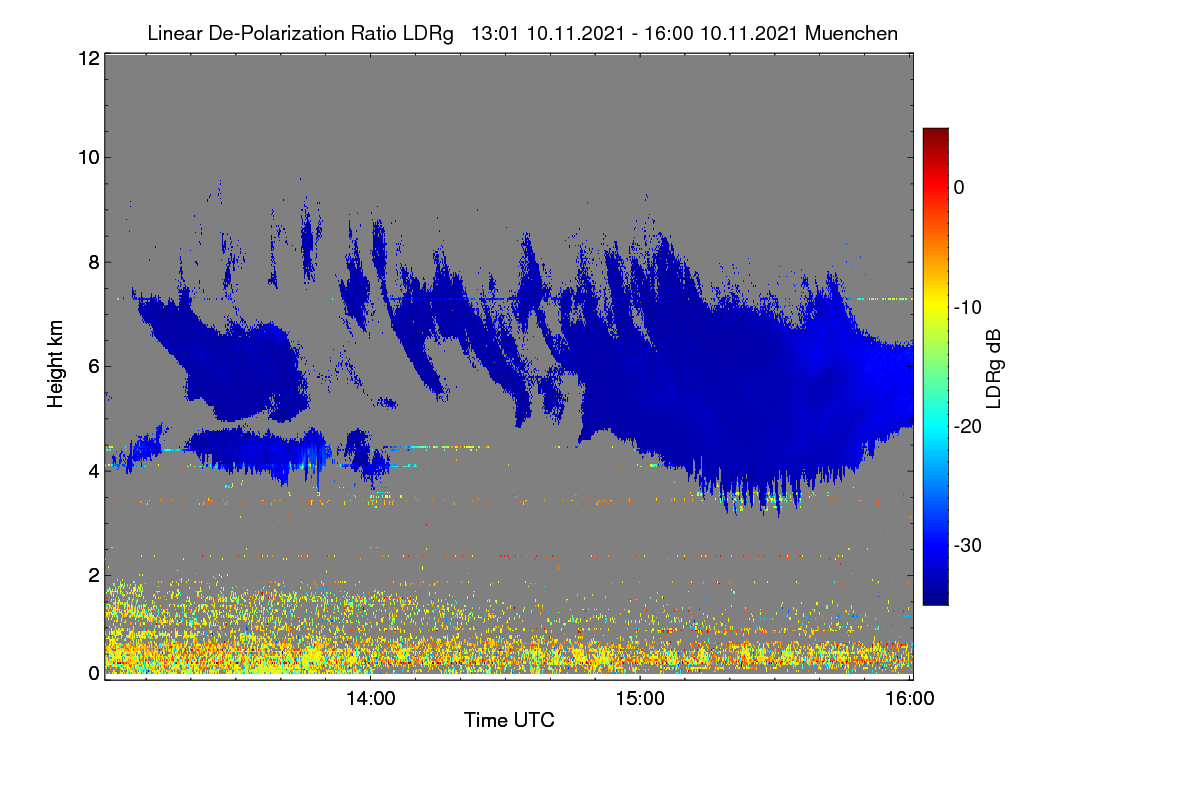The width and height of the screenshot is (1200, 800).
Task: Click the colorbar label 'LDRg dB'
Action: pyautogui.click(x=994, y=367)
